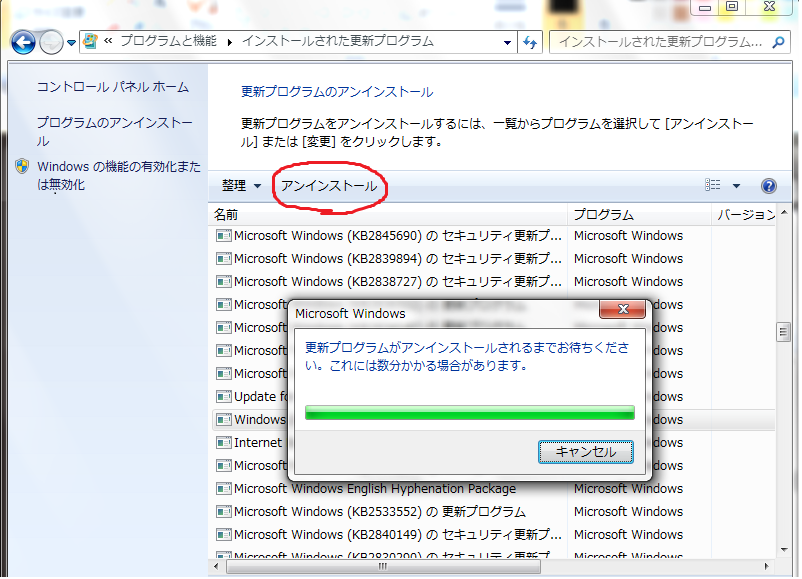
Task: Click the icon of the Update row
Action: [224, 397]
